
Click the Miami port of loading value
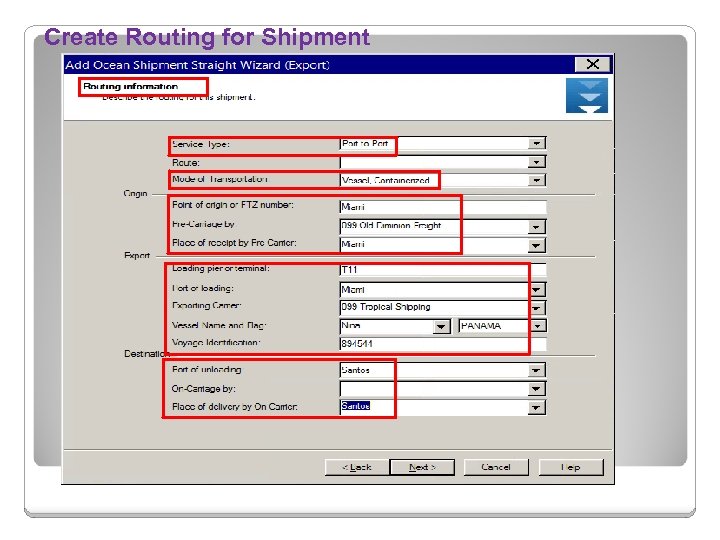pos(353,290)
